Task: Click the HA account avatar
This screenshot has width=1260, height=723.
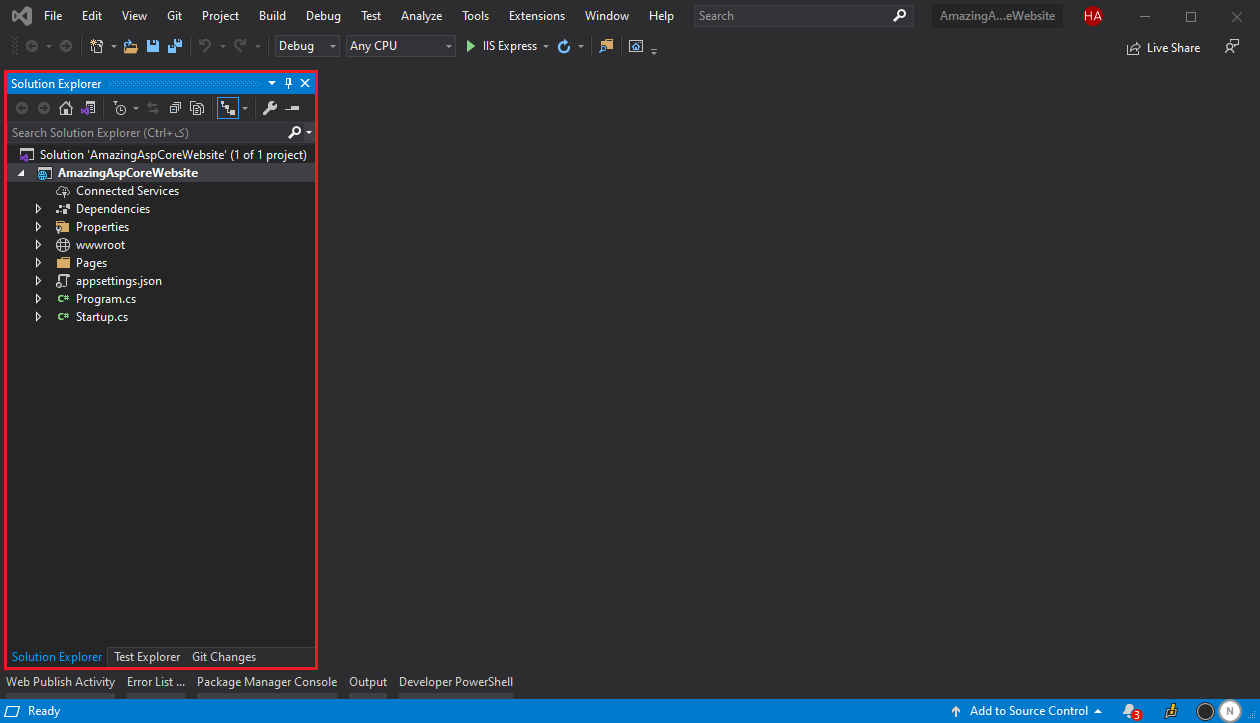Action: pos(1093,16)
